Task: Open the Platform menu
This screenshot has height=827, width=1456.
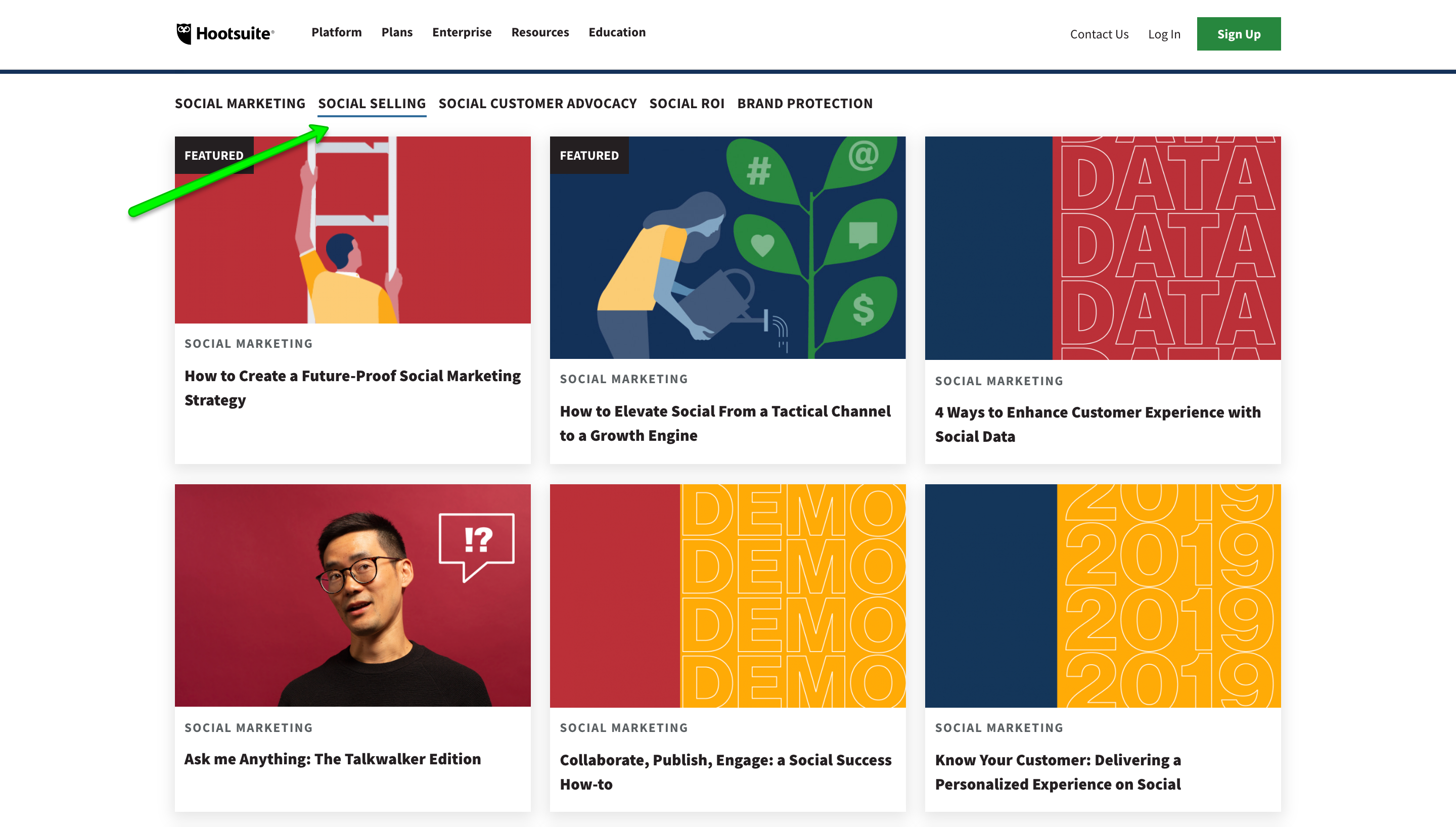Action: [x=336, y=32]
